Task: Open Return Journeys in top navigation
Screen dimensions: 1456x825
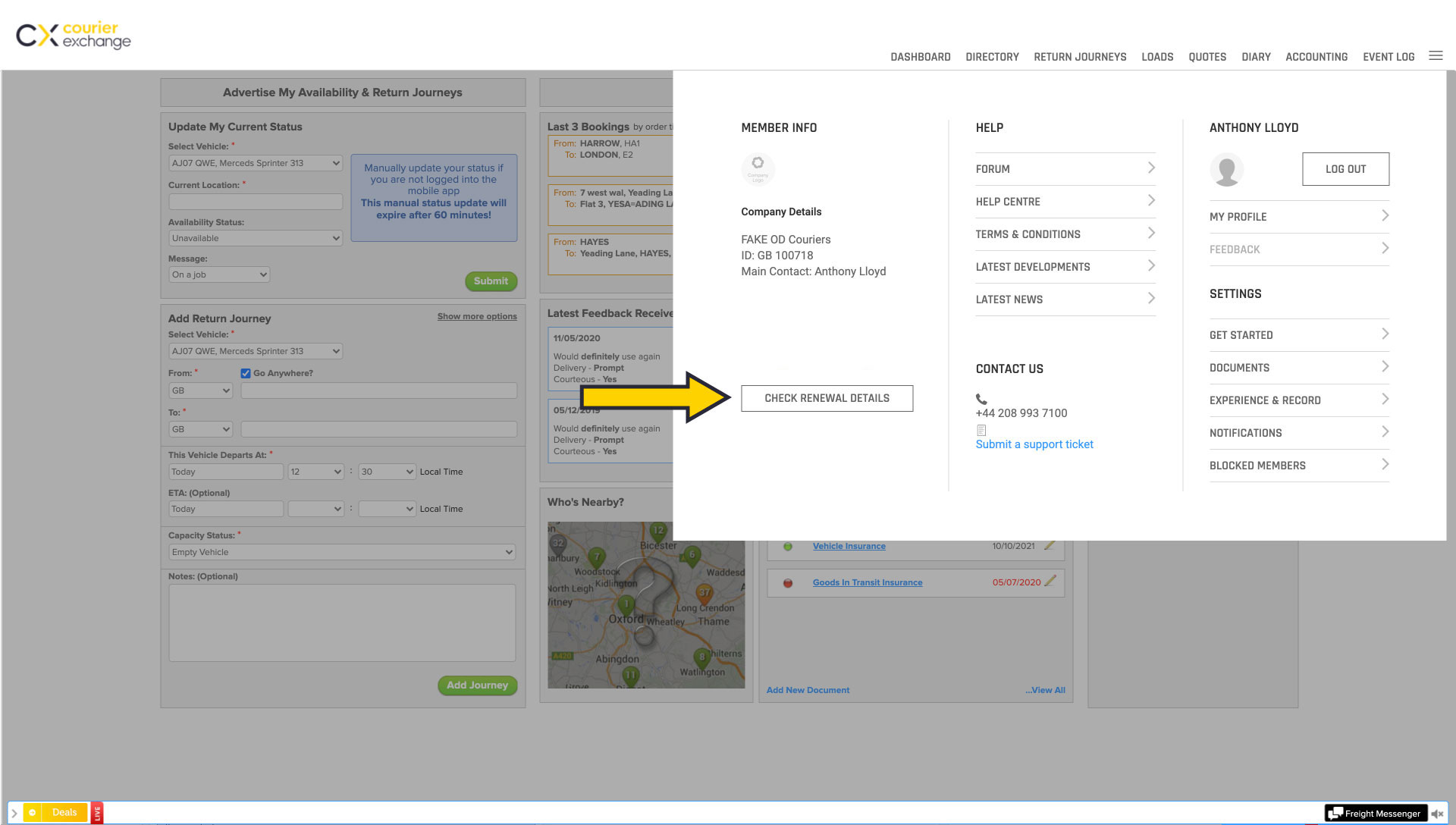Action: 1080,57
